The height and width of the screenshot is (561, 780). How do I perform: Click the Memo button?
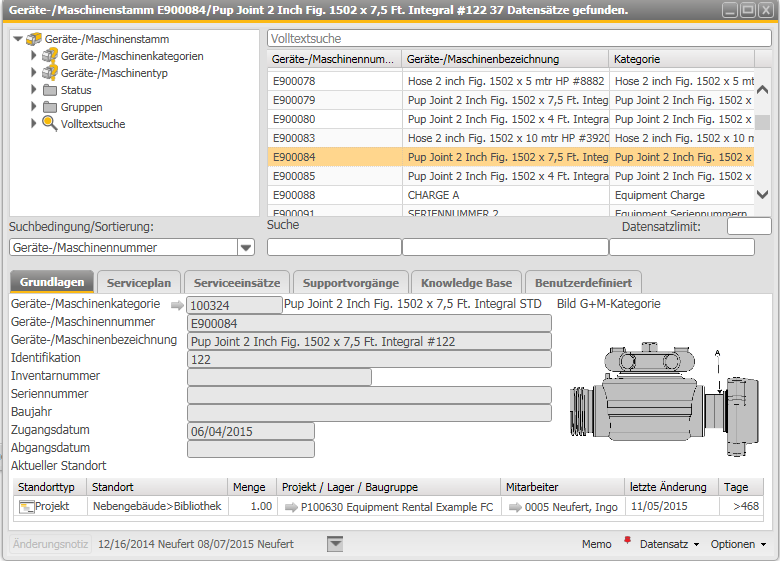(596, 544)
